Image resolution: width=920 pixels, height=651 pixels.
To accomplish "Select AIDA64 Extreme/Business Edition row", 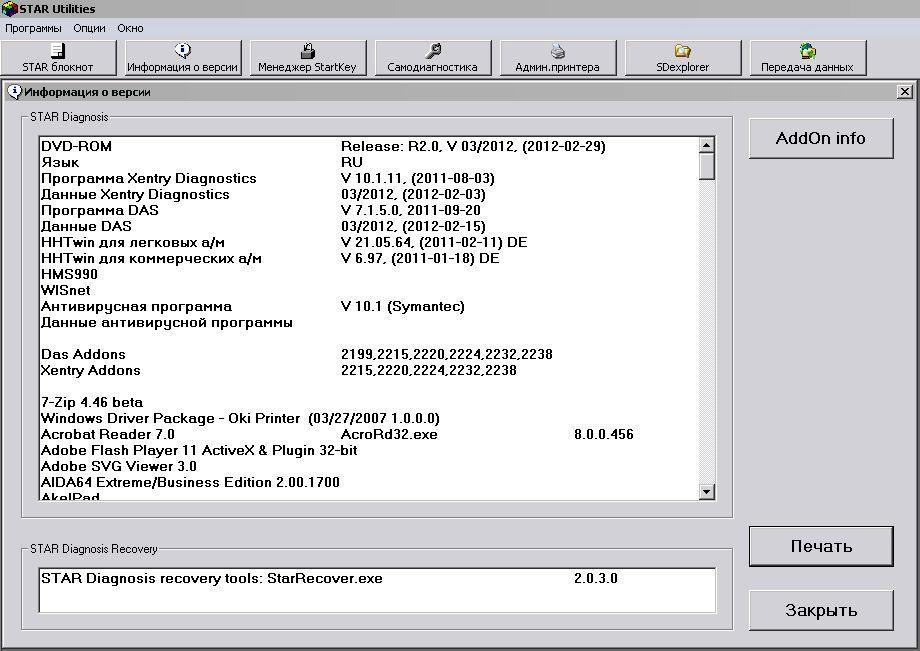I will tap(370, 482).
